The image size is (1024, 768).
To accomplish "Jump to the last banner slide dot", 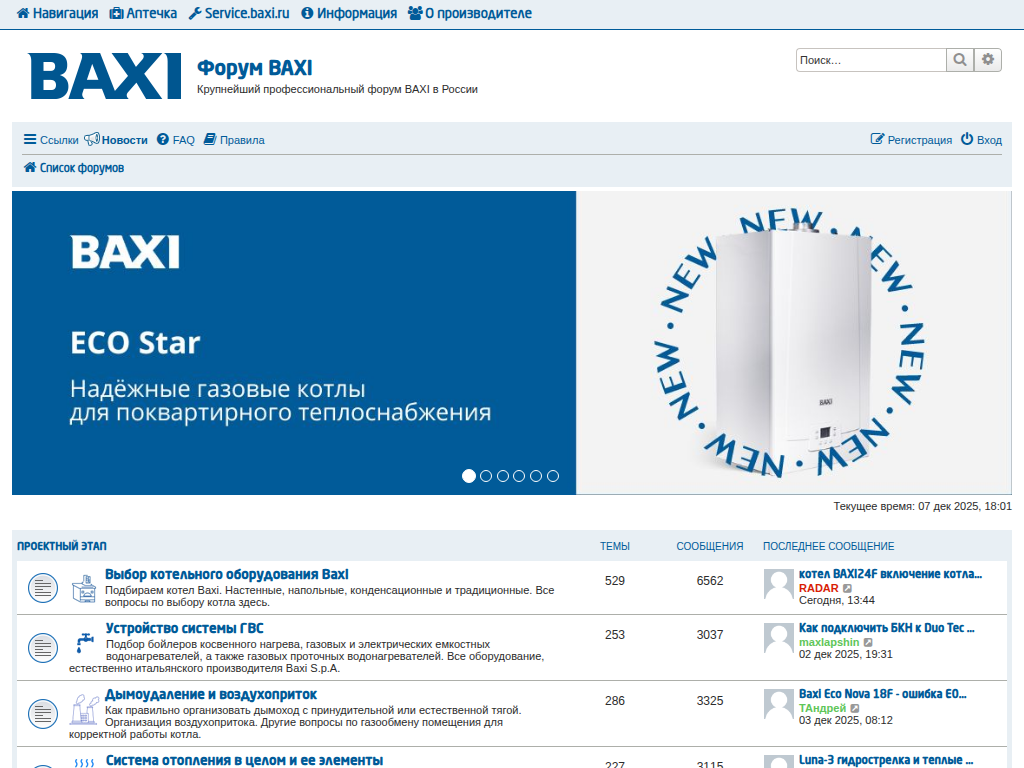I will pyautogui.click(x=553, y=476).
